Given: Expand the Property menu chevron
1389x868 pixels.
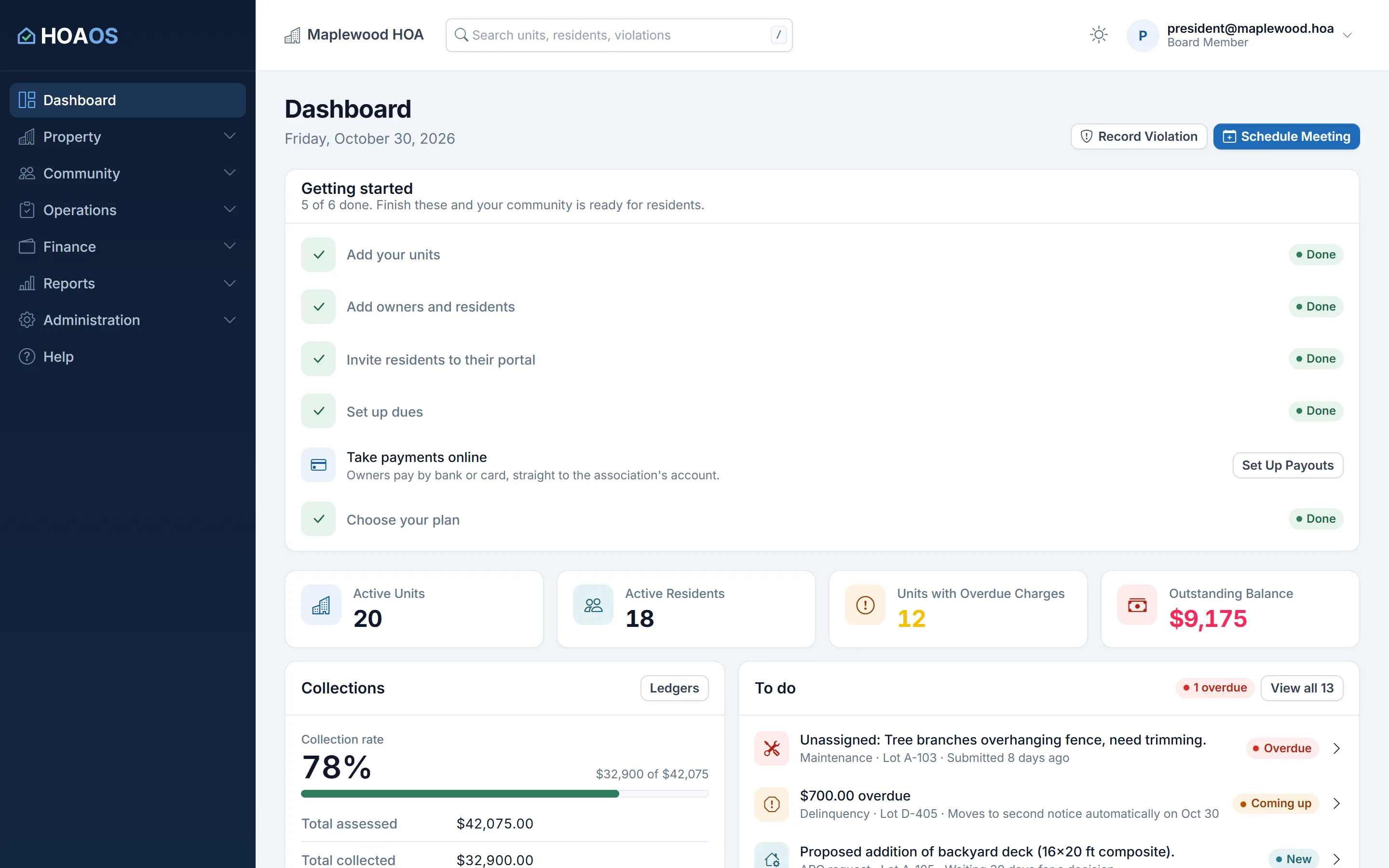Looking at the screenshot, I should click(230, 136).
